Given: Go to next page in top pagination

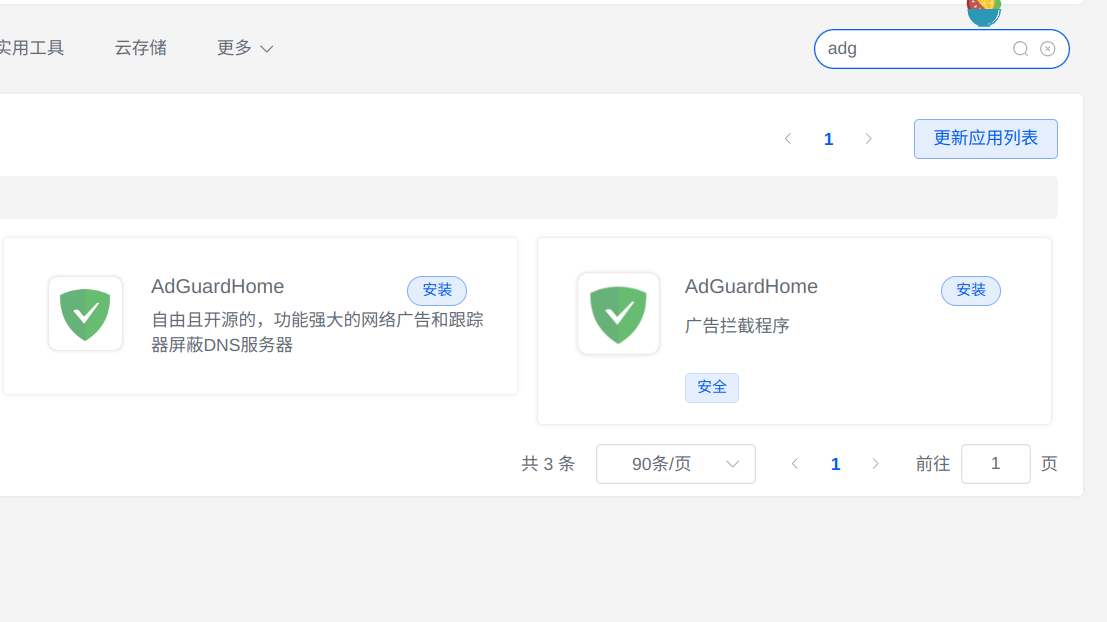Looking at the screenshot, I should 868,139.
